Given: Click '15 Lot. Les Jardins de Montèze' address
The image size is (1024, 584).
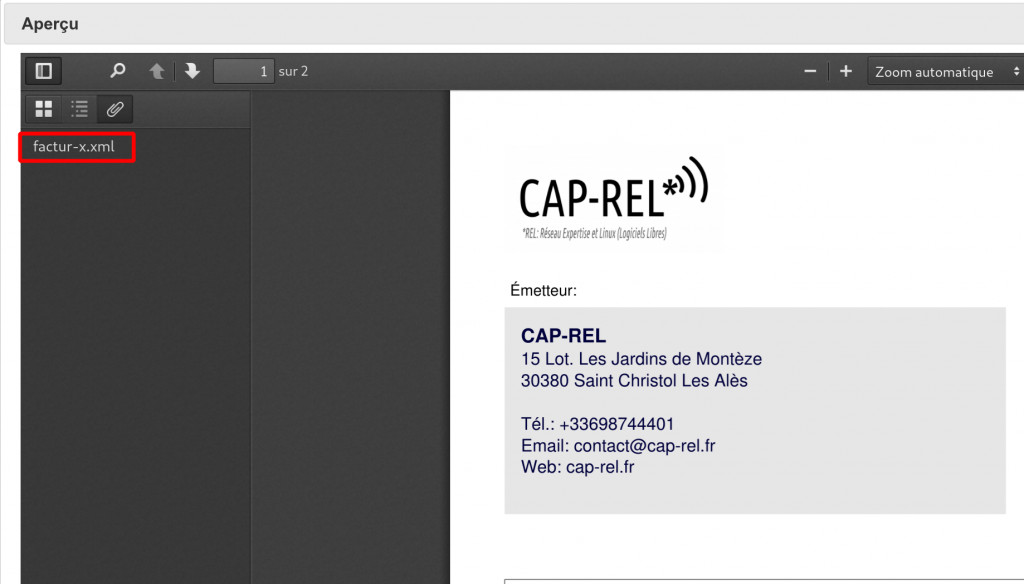Looking at the screenshot, I should (641, 359).
